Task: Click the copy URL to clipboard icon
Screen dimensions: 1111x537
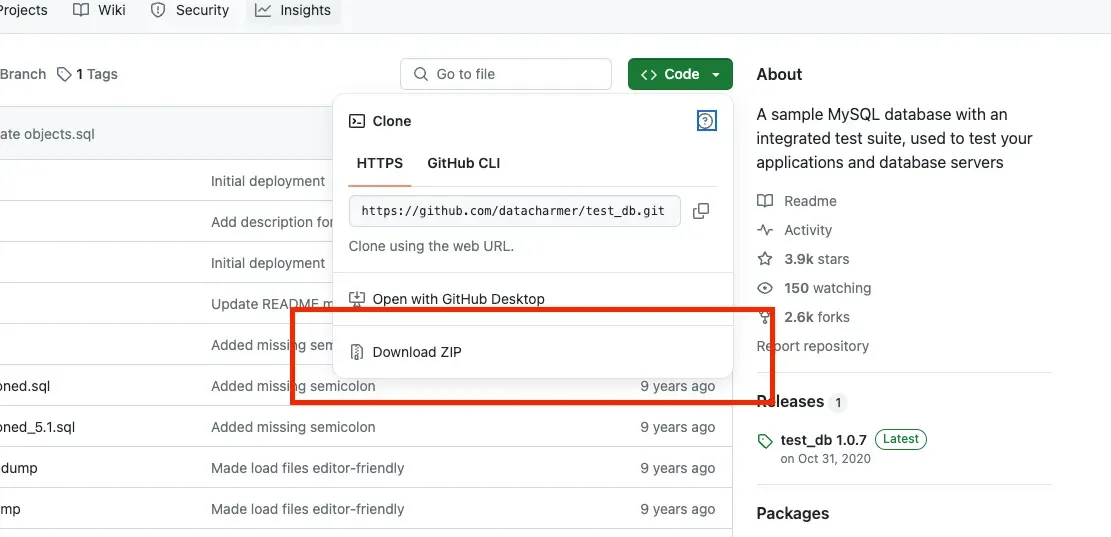Action: [x=701, y=211]
